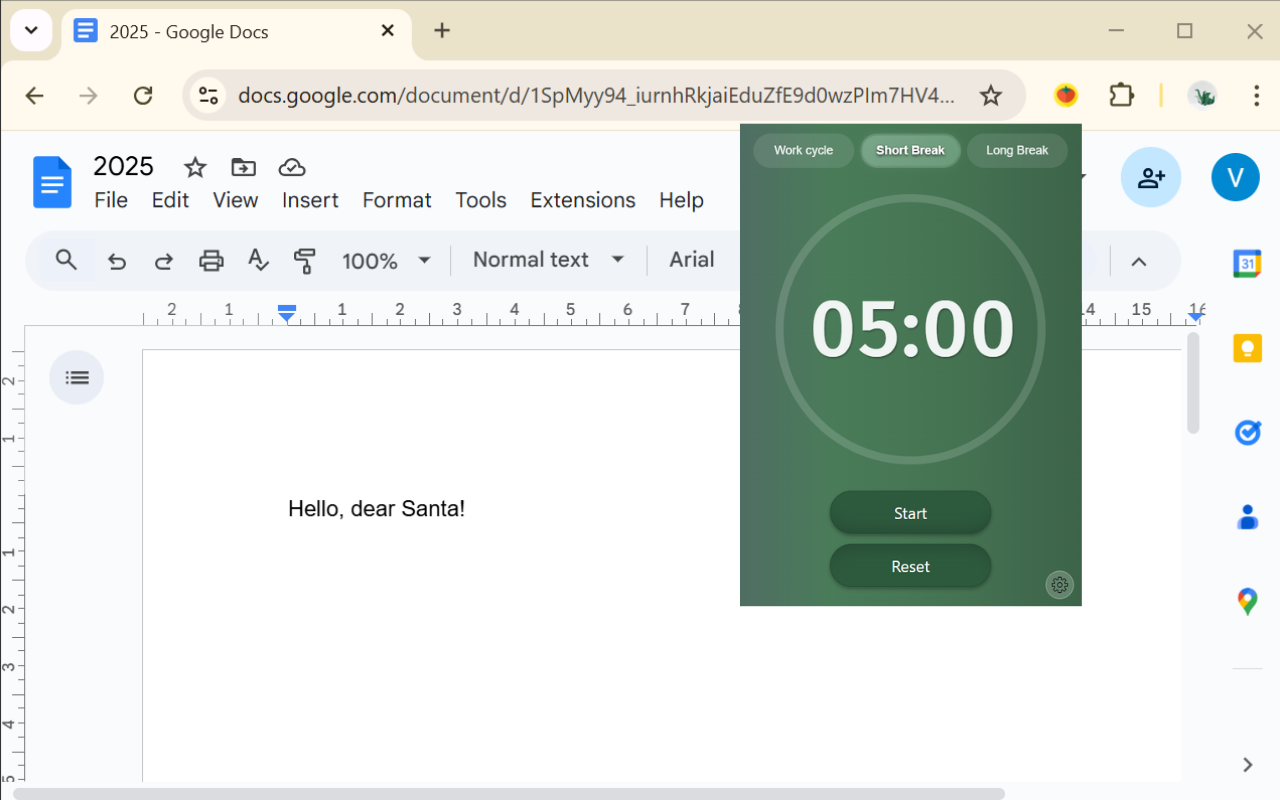Start the Pomodoro timer
This screenshot has width=1280, height=800.
(x=910, y=513)
